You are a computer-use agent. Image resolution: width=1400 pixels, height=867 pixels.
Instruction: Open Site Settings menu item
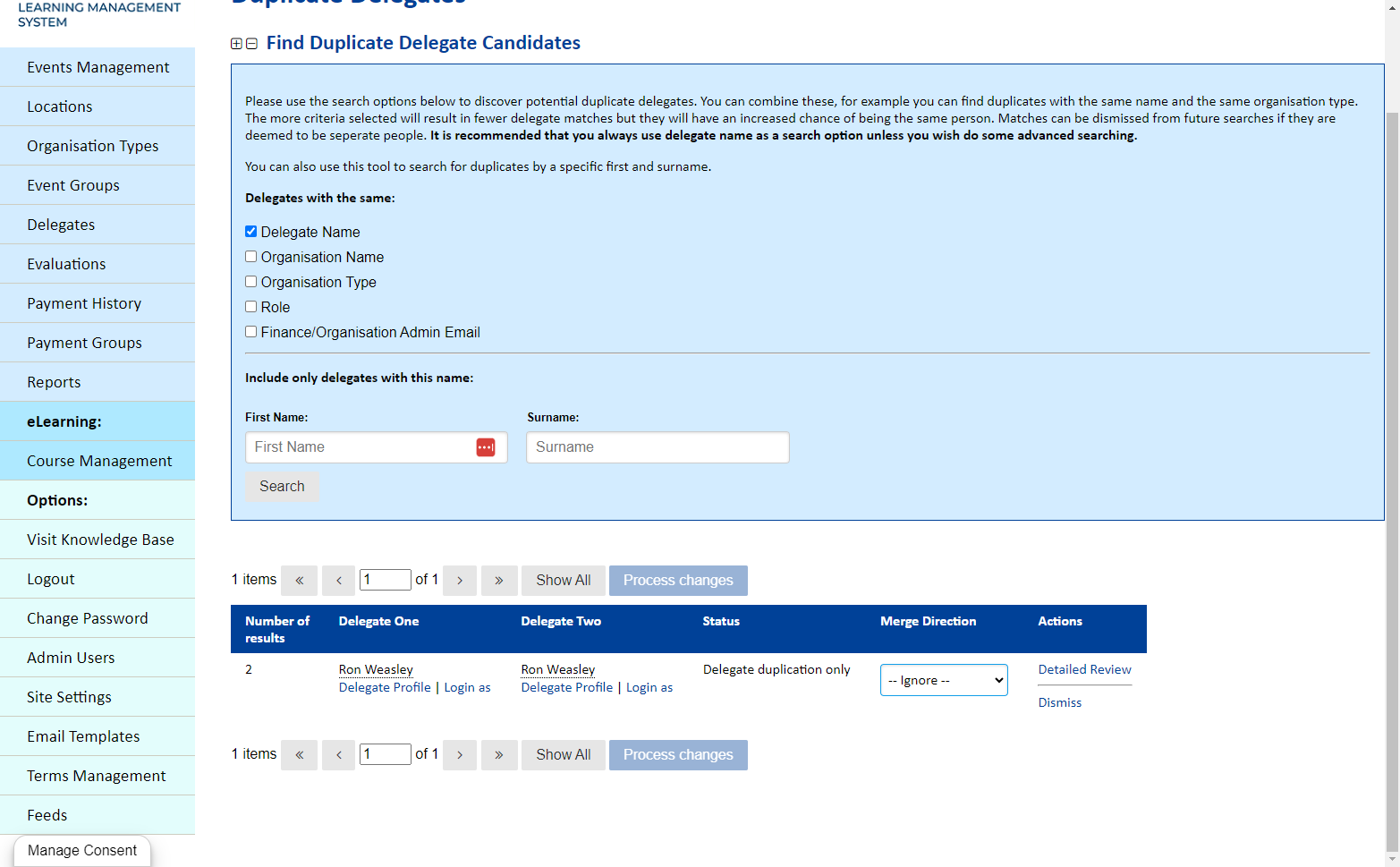coord(98,697)
